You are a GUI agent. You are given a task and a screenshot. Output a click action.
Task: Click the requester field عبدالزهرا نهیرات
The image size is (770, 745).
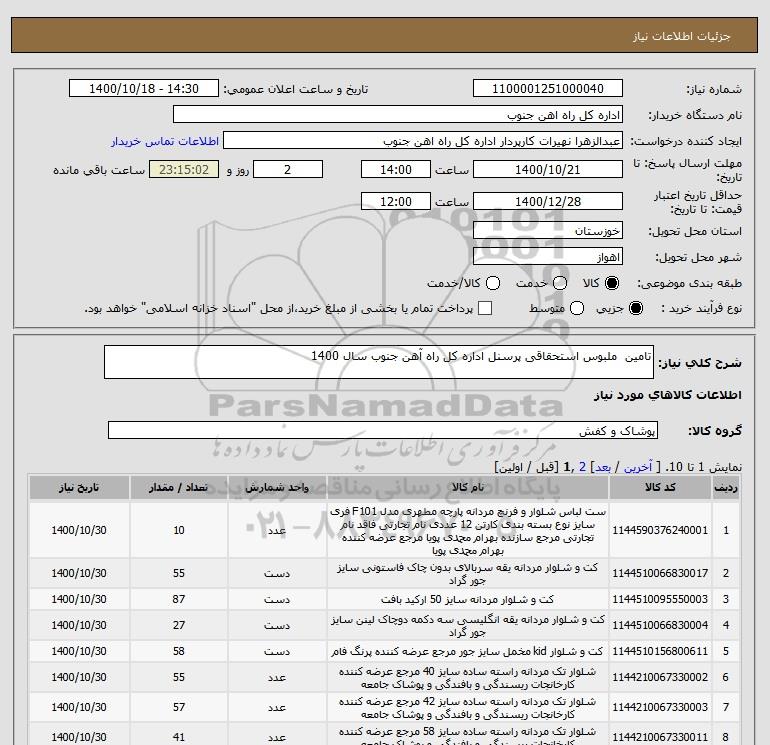[x=423, y=140]
